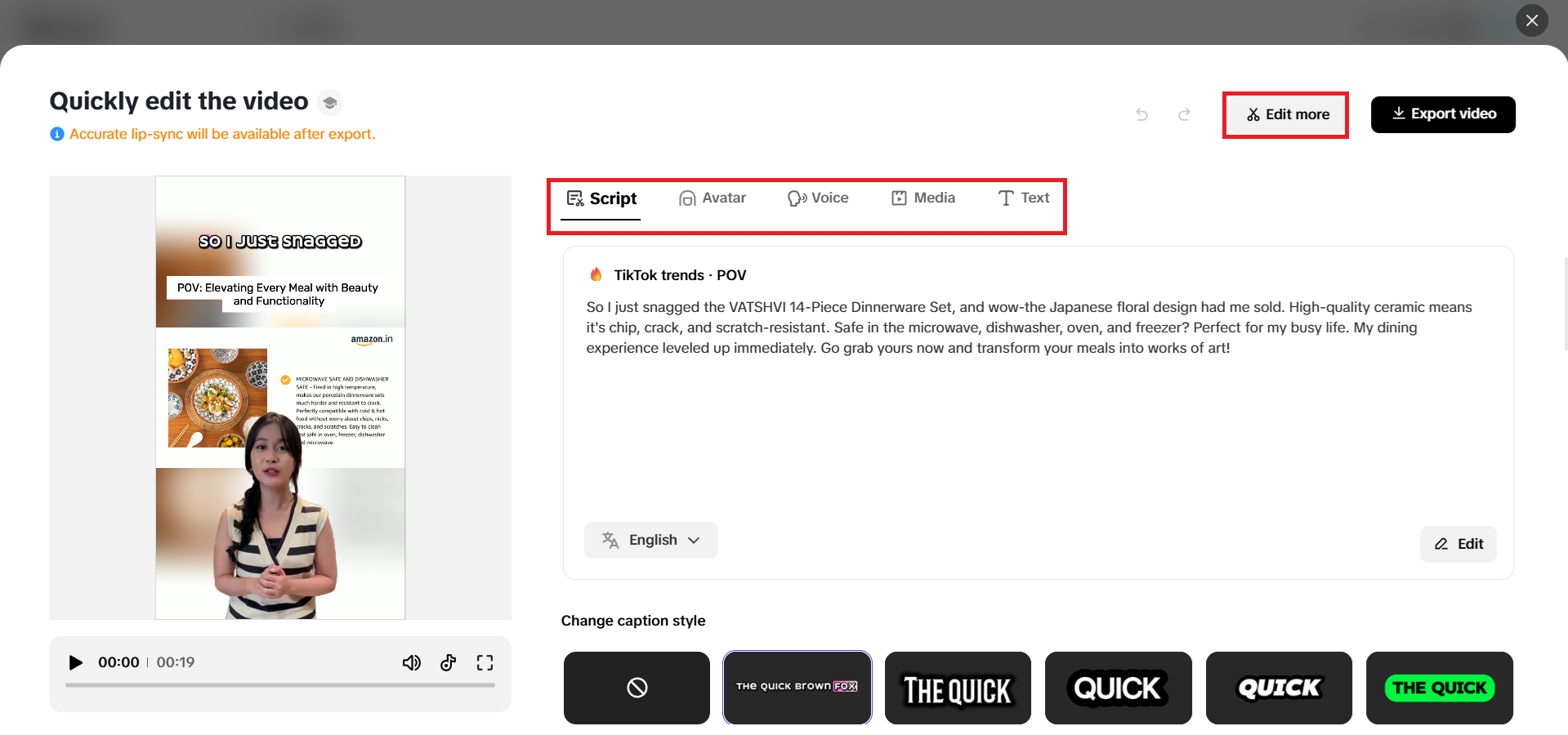Image resolution: width=1568 pixels, height=735 pixels.
Task: Open the English language dropdown
Action: pos(651,540)
